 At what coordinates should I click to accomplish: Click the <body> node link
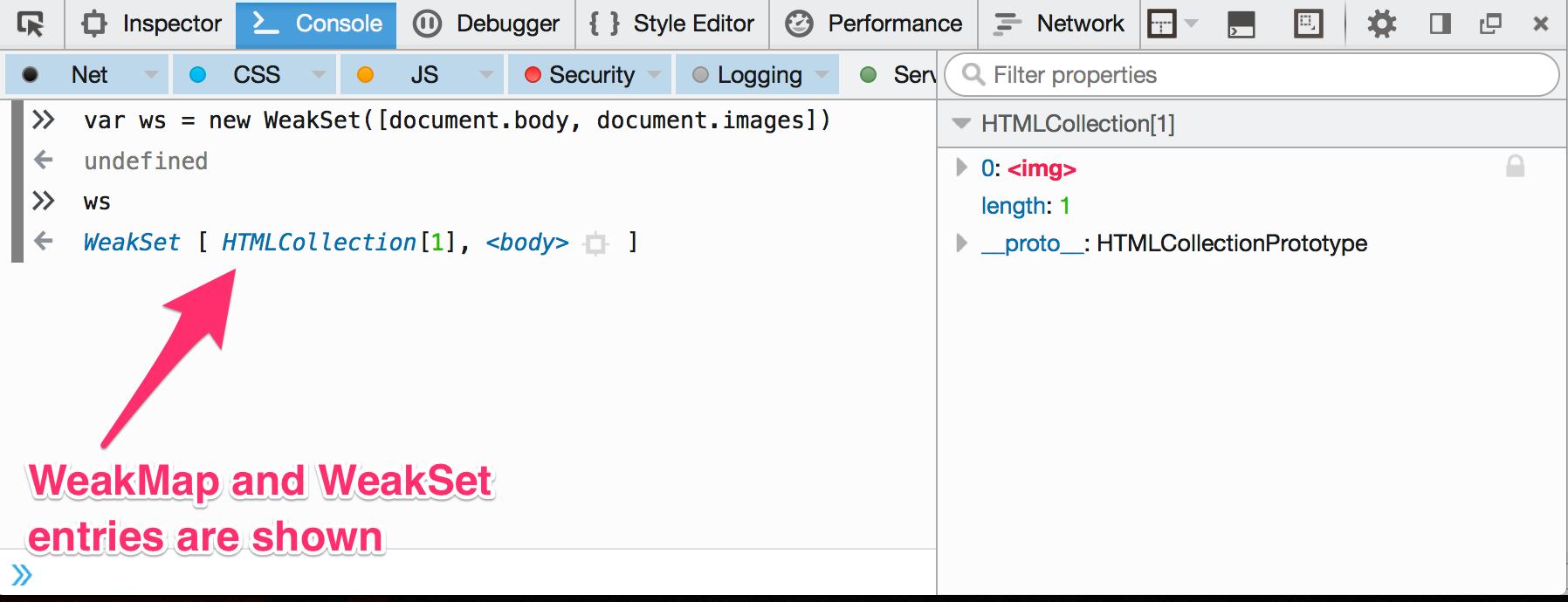click(527, 243)
